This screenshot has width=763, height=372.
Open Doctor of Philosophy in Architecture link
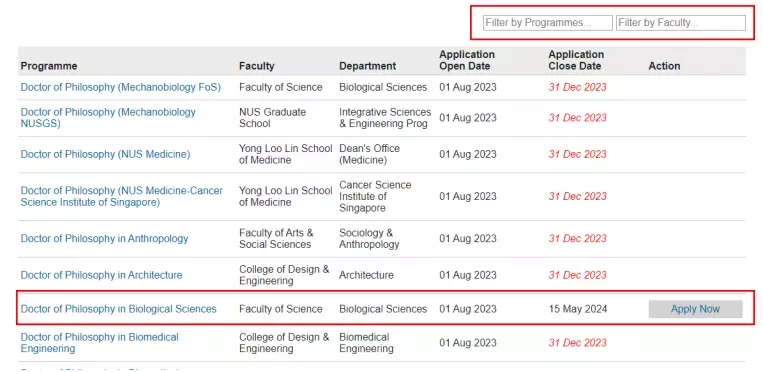(x=101, y=275)
